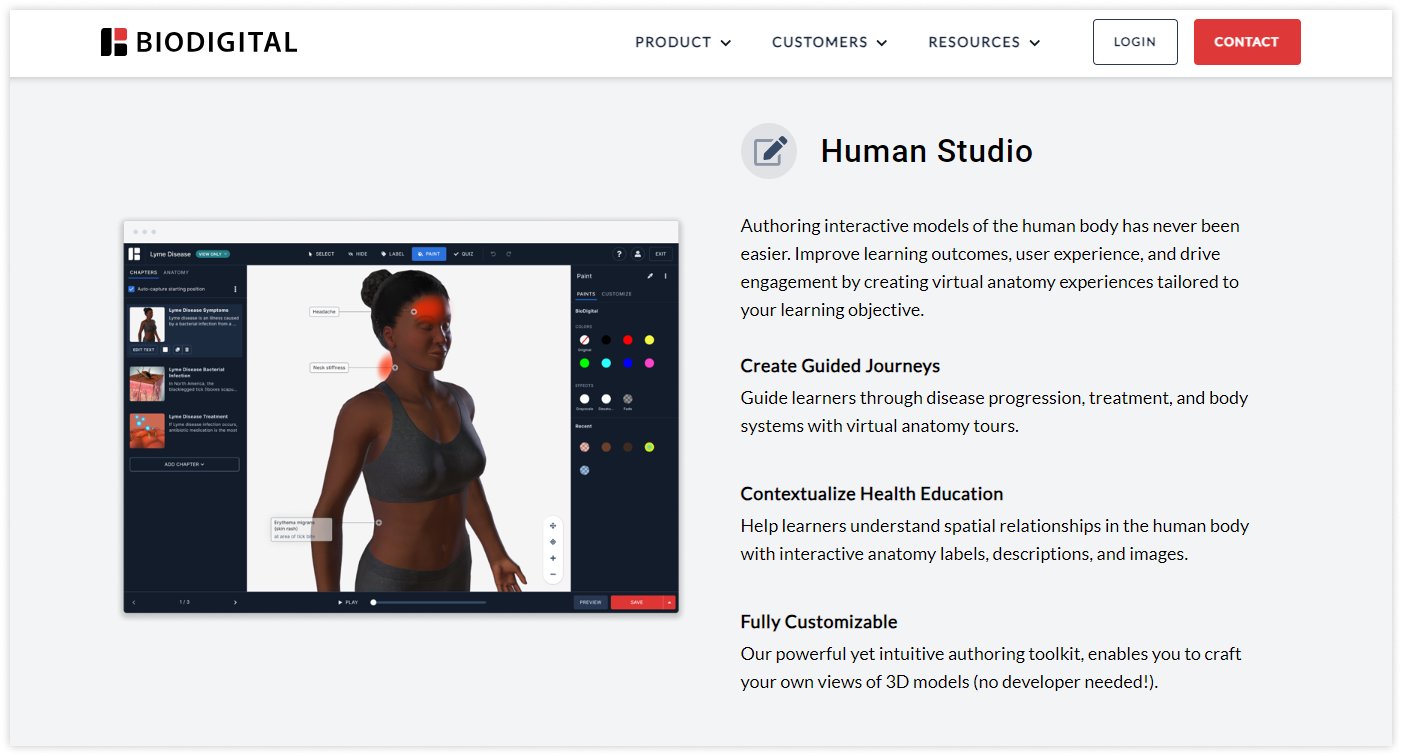Viewport: 1402px width, 756px height.
Task: Open the Add Chapter dropdown
Action: click(x=184, y=464)
